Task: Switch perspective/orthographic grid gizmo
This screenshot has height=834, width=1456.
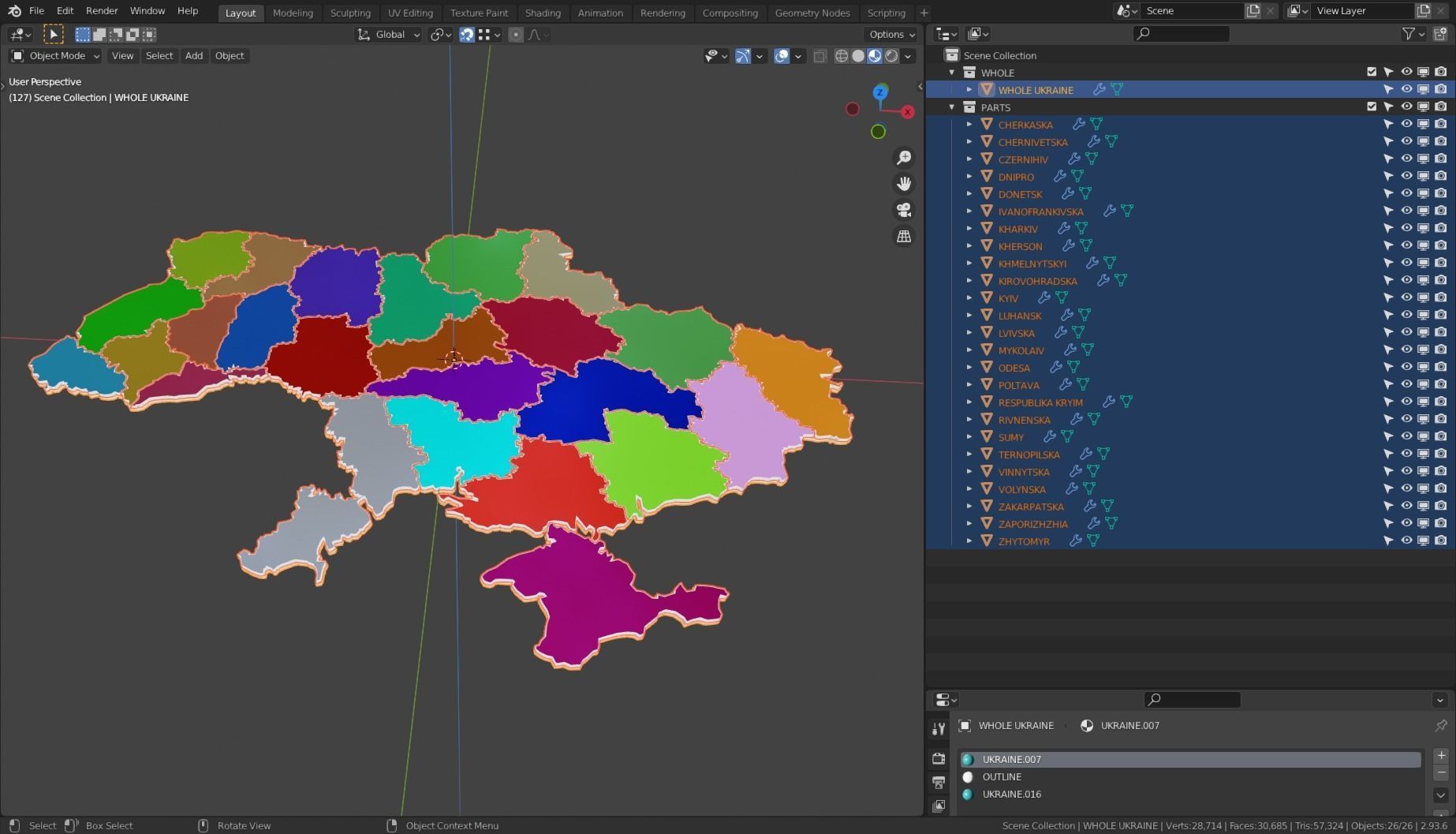Action: (904, 236)
